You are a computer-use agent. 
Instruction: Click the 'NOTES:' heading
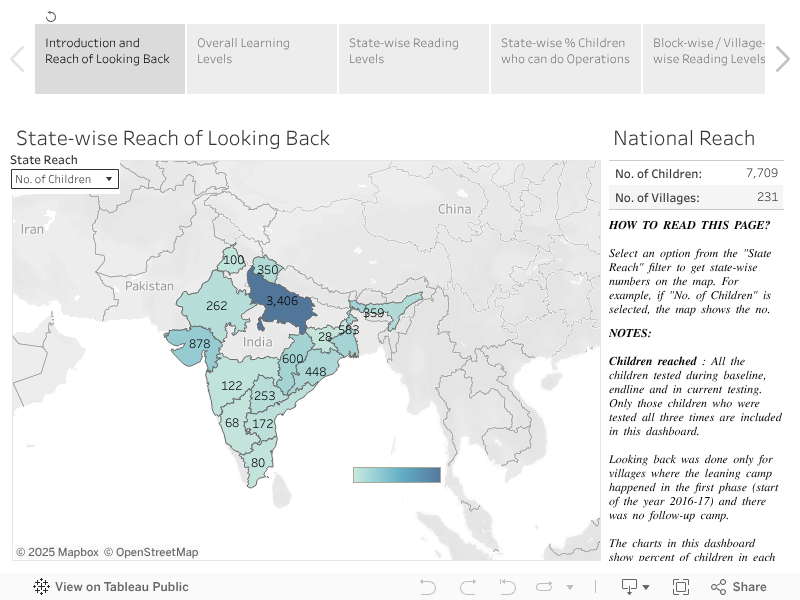[x=630, y=333]
